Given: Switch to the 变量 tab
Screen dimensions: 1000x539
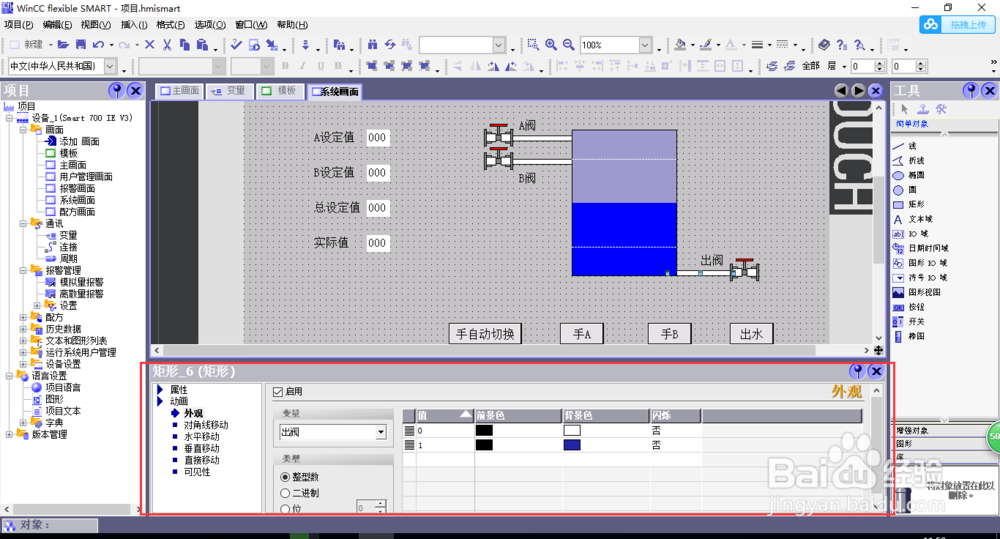Looking at the screenshot, I should pos(228,91).
